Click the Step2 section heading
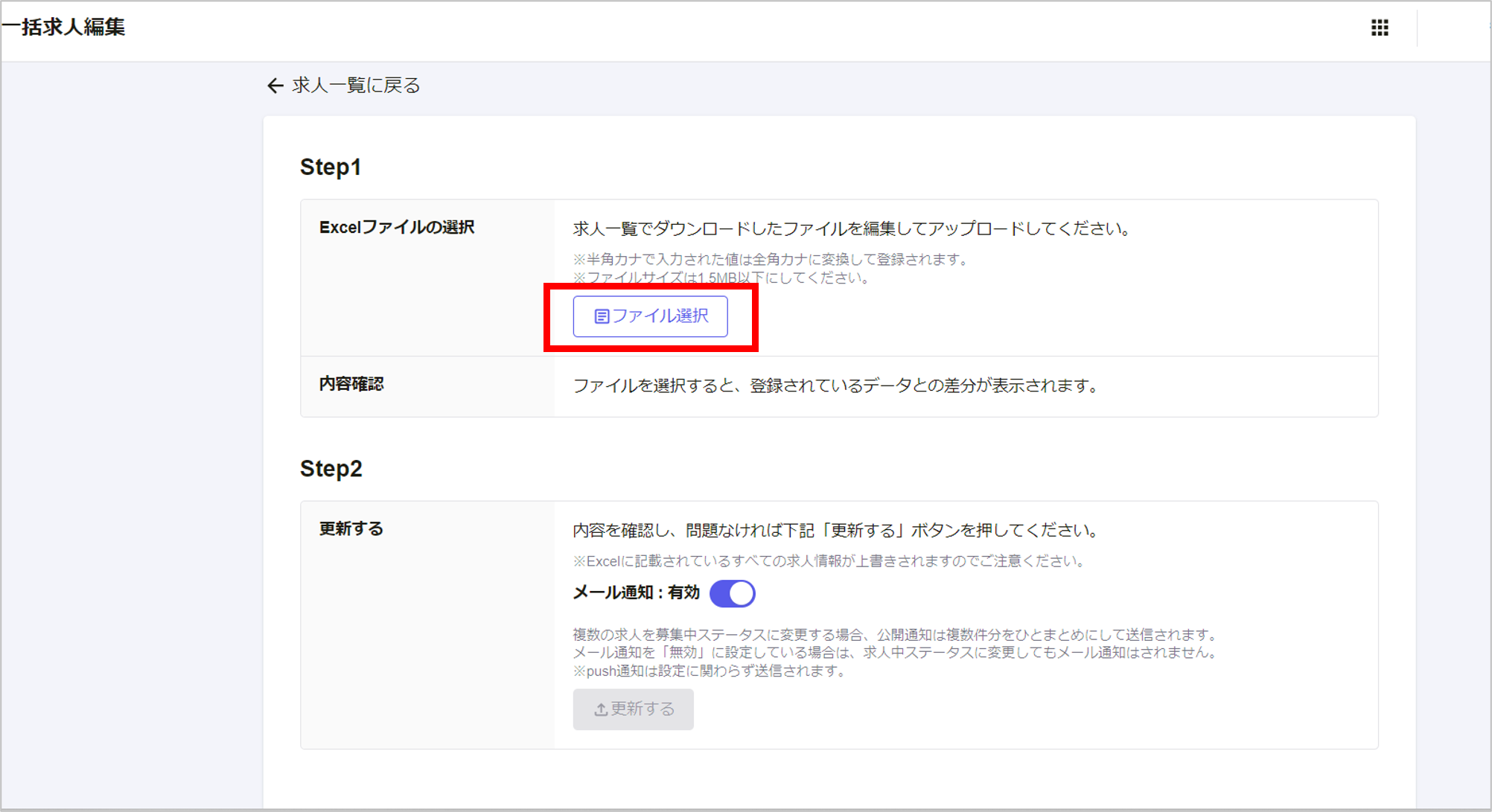 click(330, 468)
